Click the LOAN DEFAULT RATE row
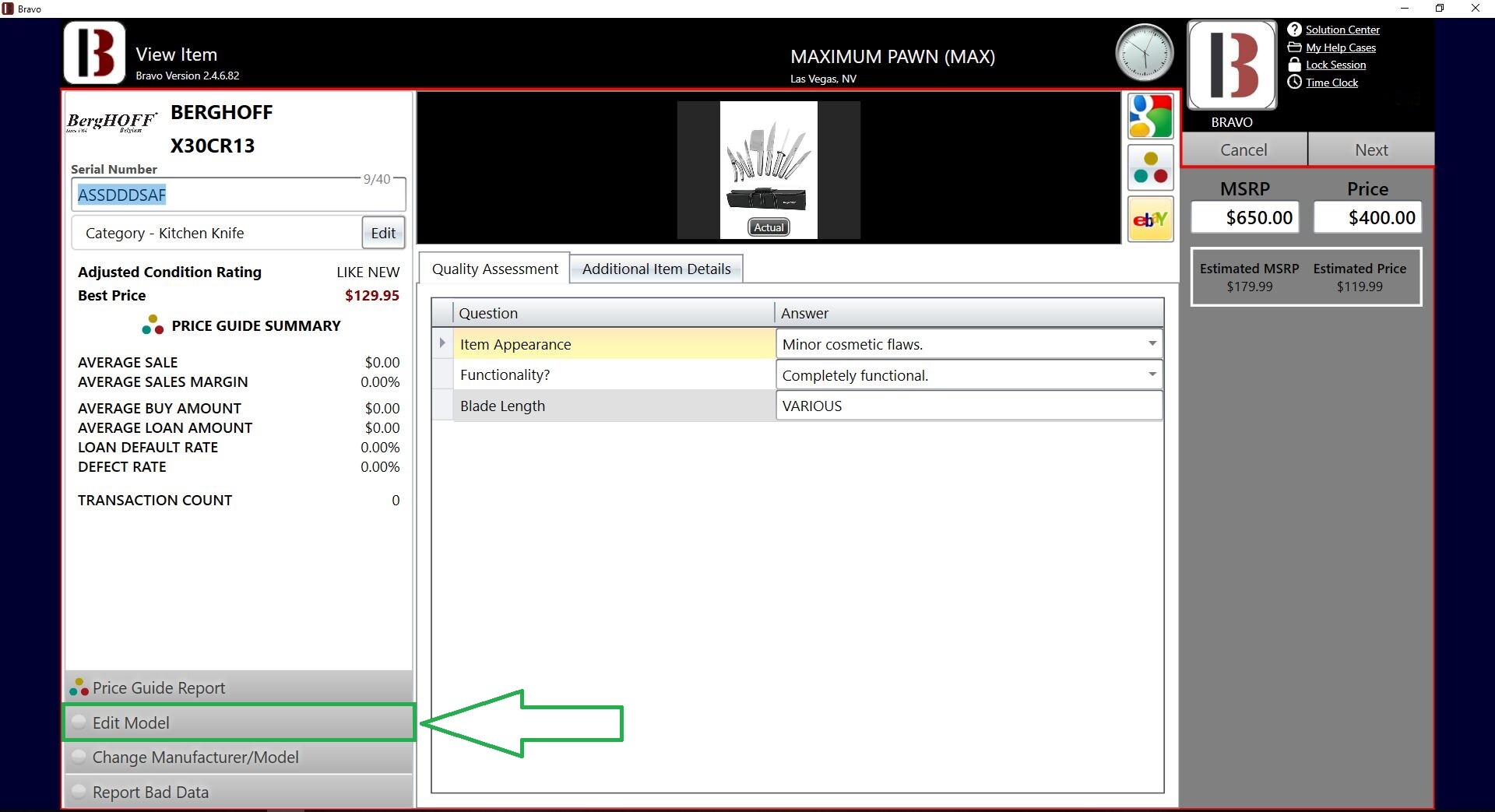Viewport: 1495px width, 812px height. [x=238, y=447]
